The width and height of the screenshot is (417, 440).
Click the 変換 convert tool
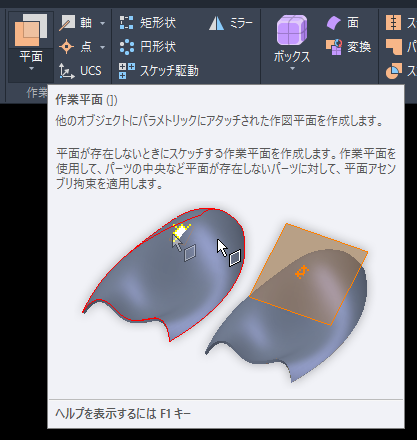[x=348, y=47]
